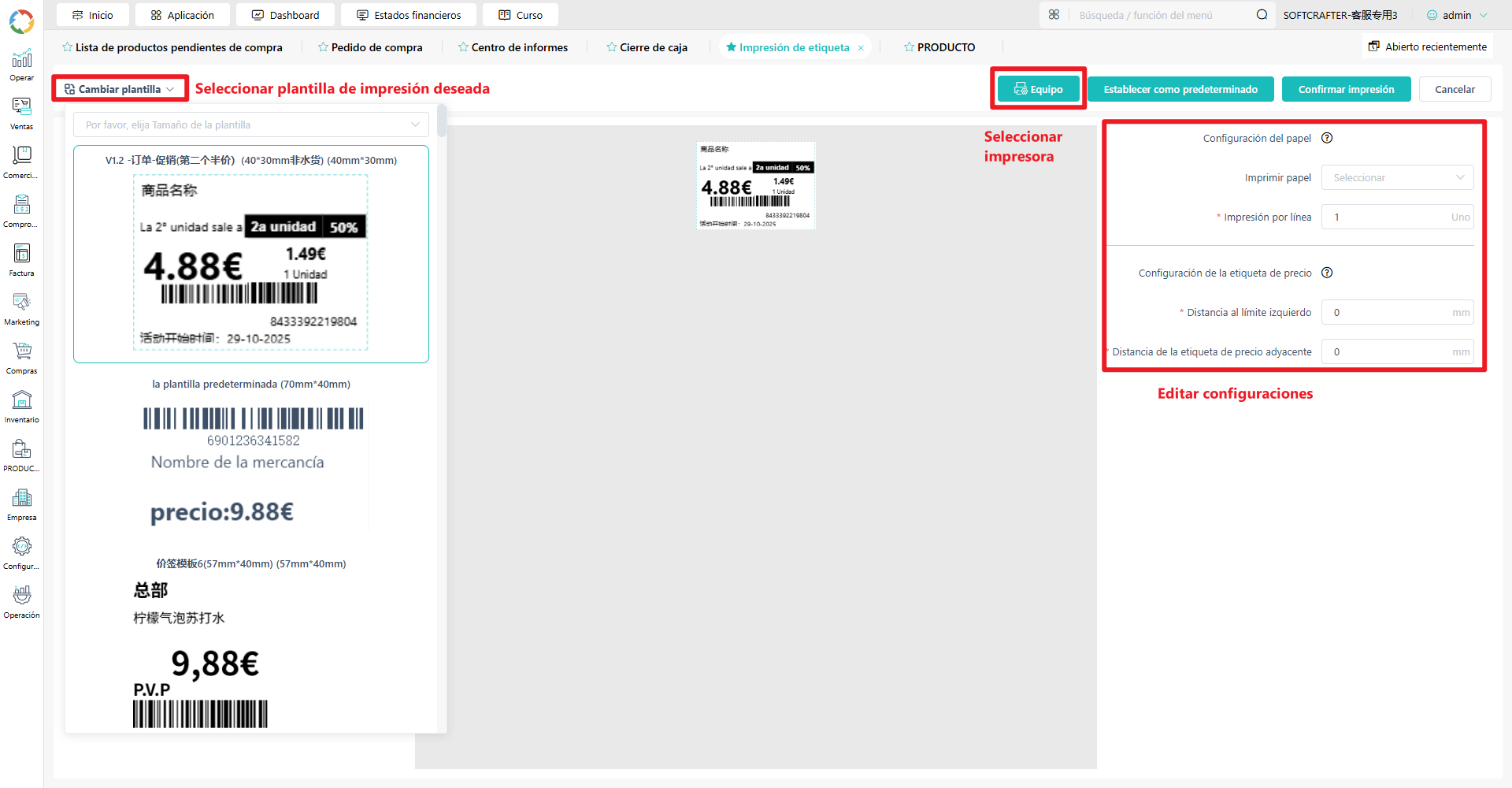
Task: Click the Confirmar impresión button
Action: 1346,89
